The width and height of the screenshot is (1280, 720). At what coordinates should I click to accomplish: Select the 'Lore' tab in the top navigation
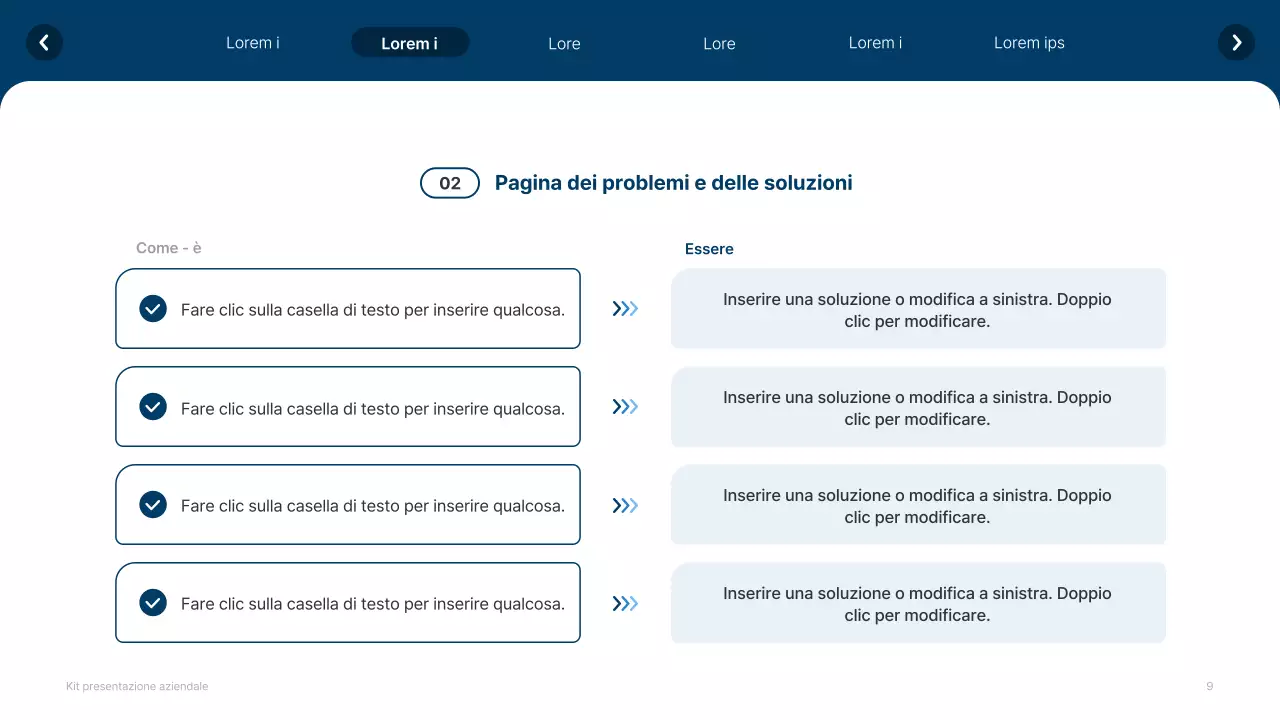[x=564, y=43]
